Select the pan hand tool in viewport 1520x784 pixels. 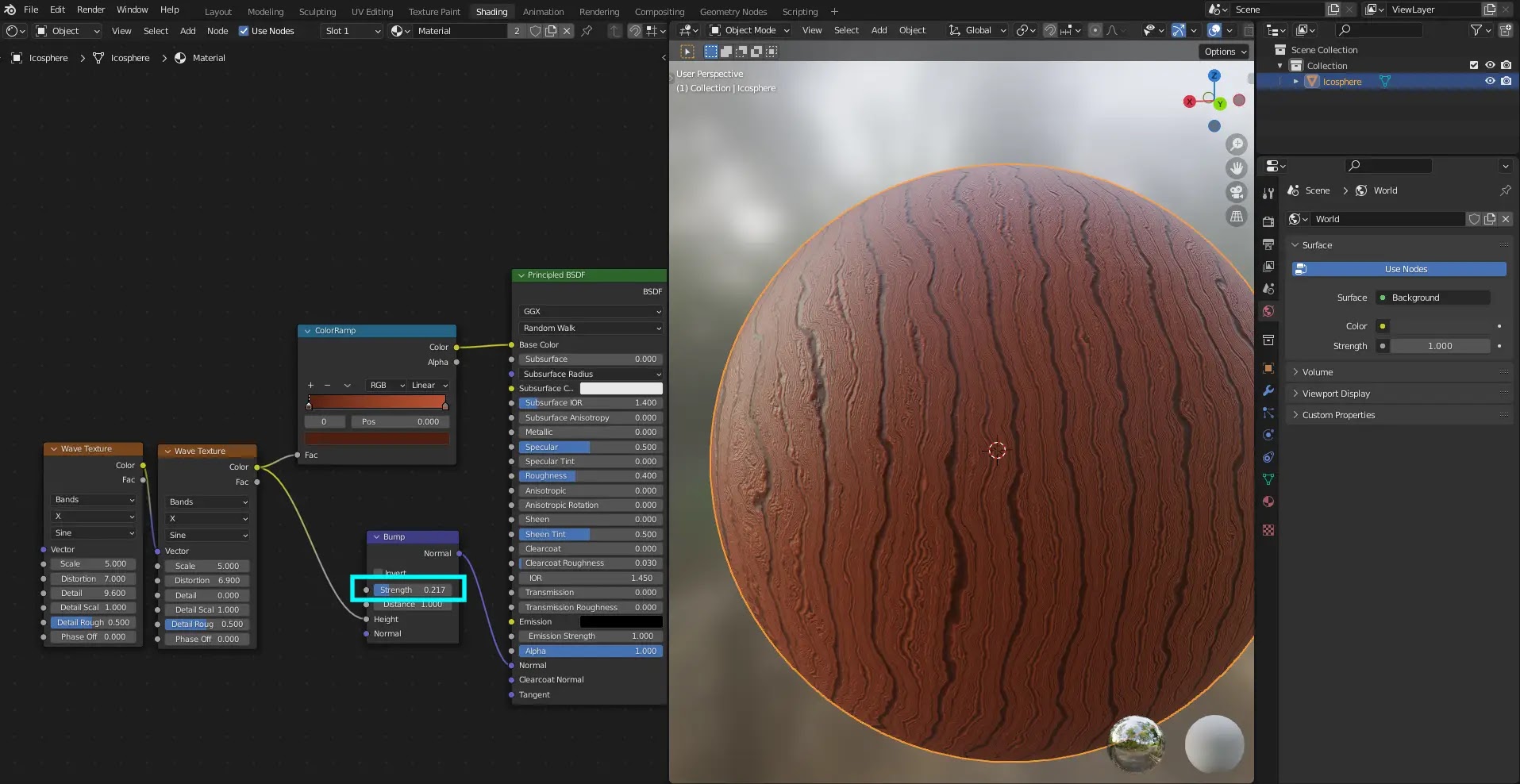click(1236, 168)
